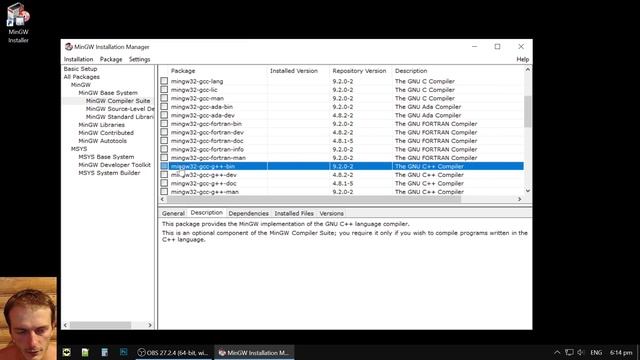The image size is (640, 360).
Task: Mark mingw32-gcc-fortran-dev package checkbox
Action: [164, 132]
